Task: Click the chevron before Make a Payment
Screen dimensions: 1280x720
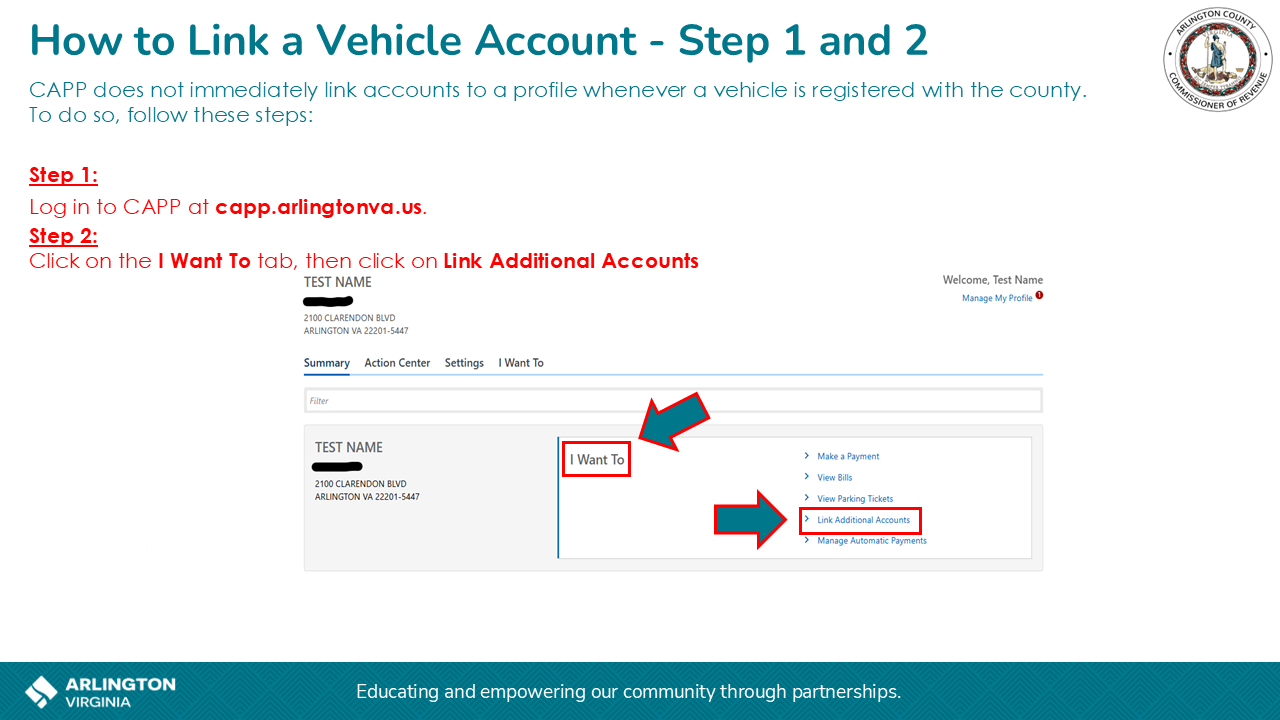Action: tap(807, 456)
